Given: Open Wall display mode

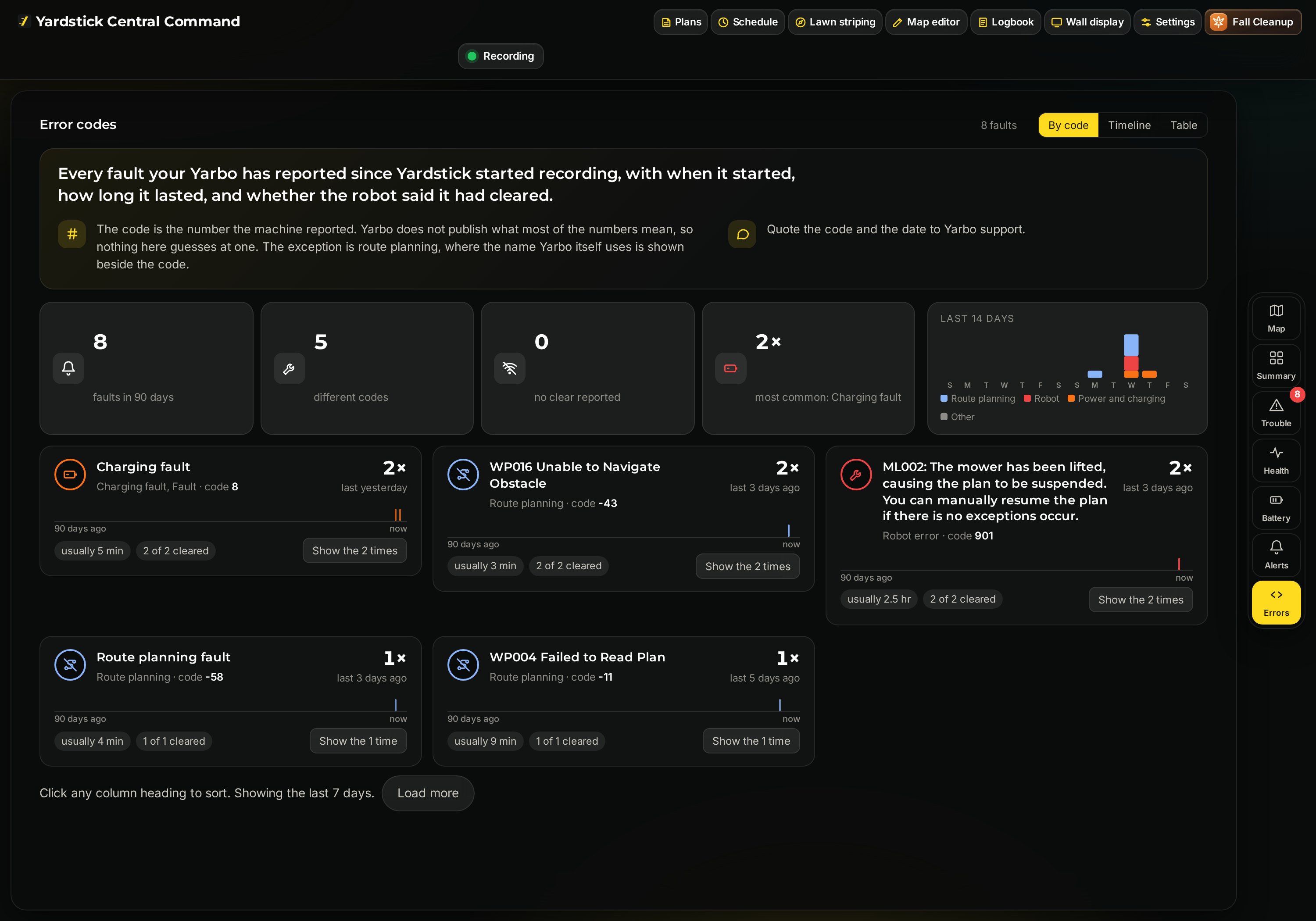Looking at the screenshot, I should coord(1087,22).
